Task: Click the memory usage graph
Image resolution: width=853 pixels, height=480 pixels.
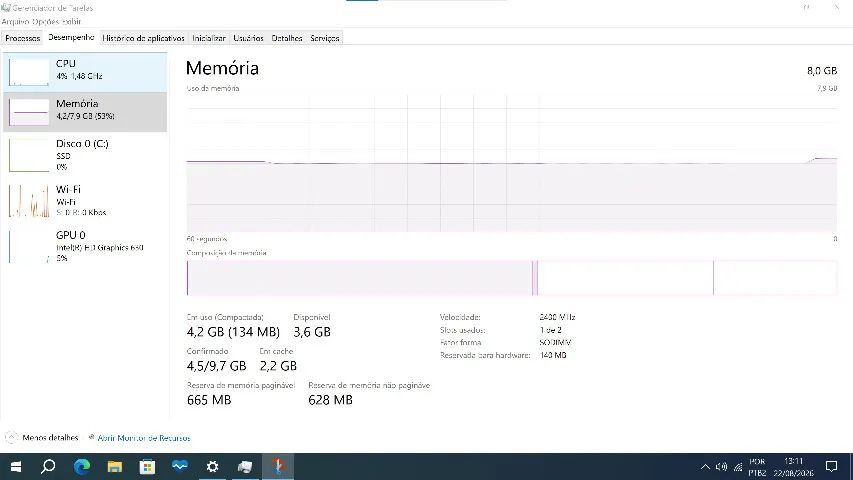Action: [511, 163]
